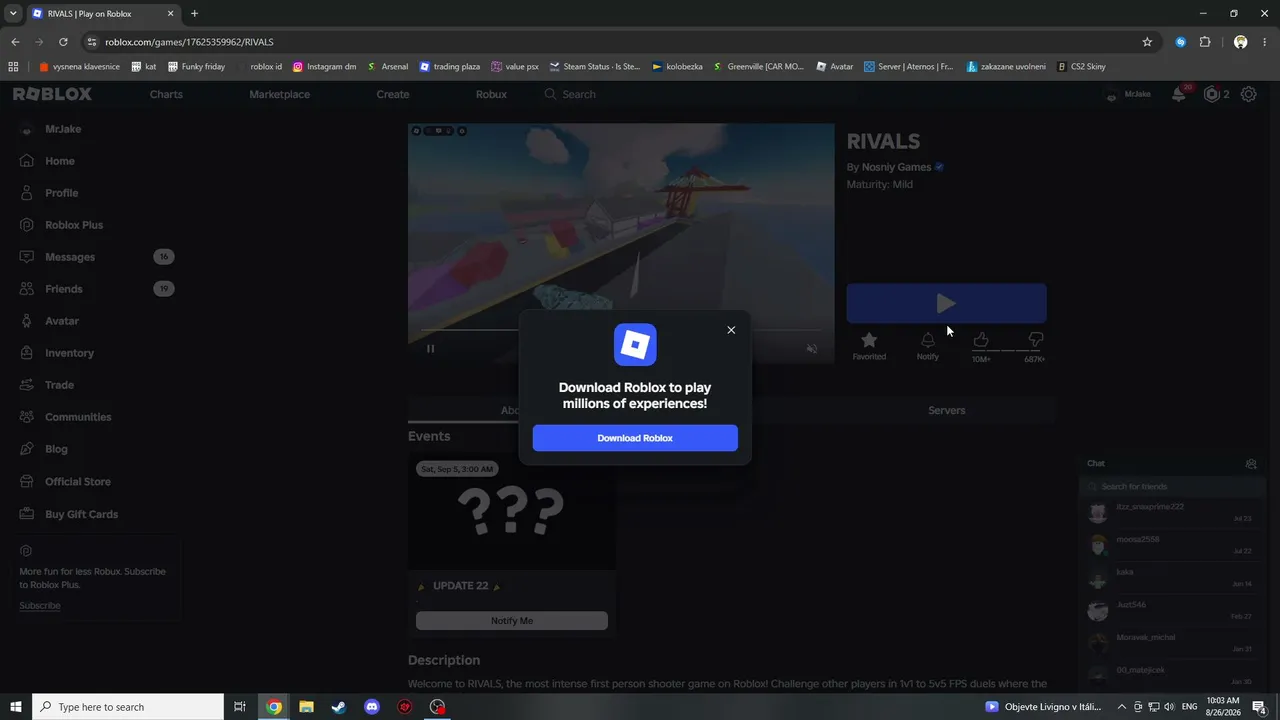The width and height of the screenshot is (1280, 720).
Task: Open the Charts menu item
Action: pos(166,94)
